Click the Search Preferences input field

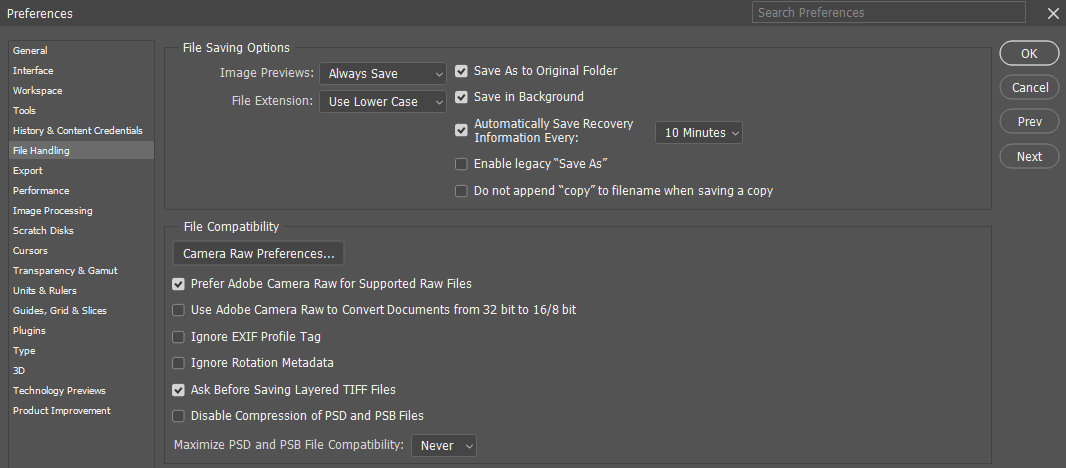(x=888, y=13)
